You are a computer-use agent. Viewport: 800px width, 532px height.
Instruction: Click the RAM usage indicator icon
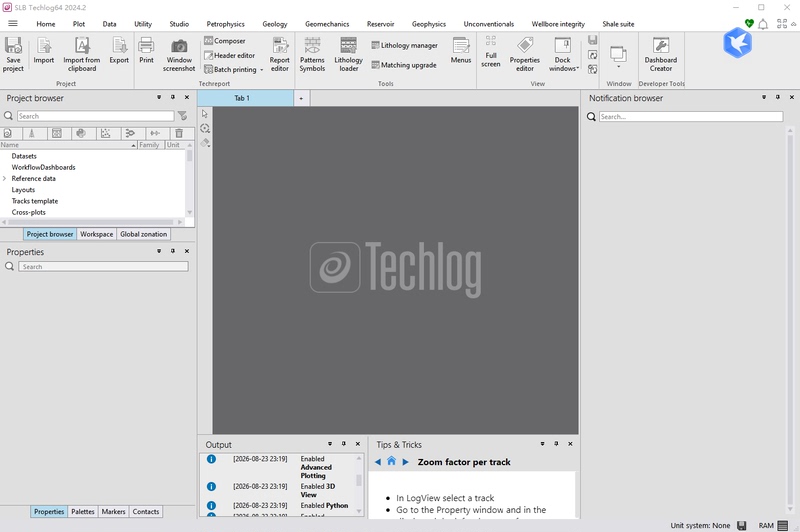(783, 525)
